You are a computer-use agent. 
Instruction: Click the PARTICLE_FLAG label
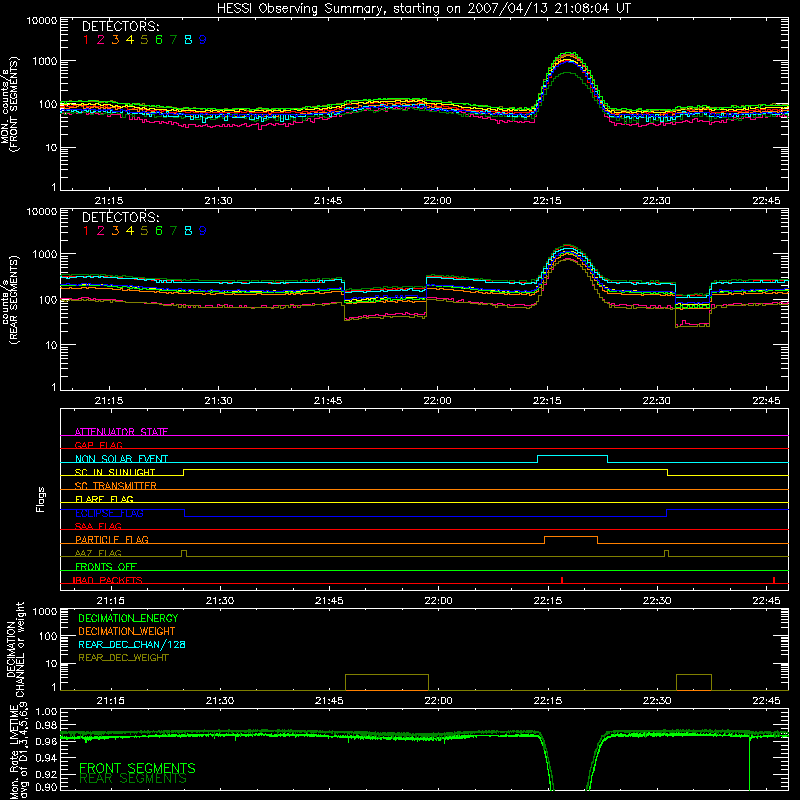112,539
